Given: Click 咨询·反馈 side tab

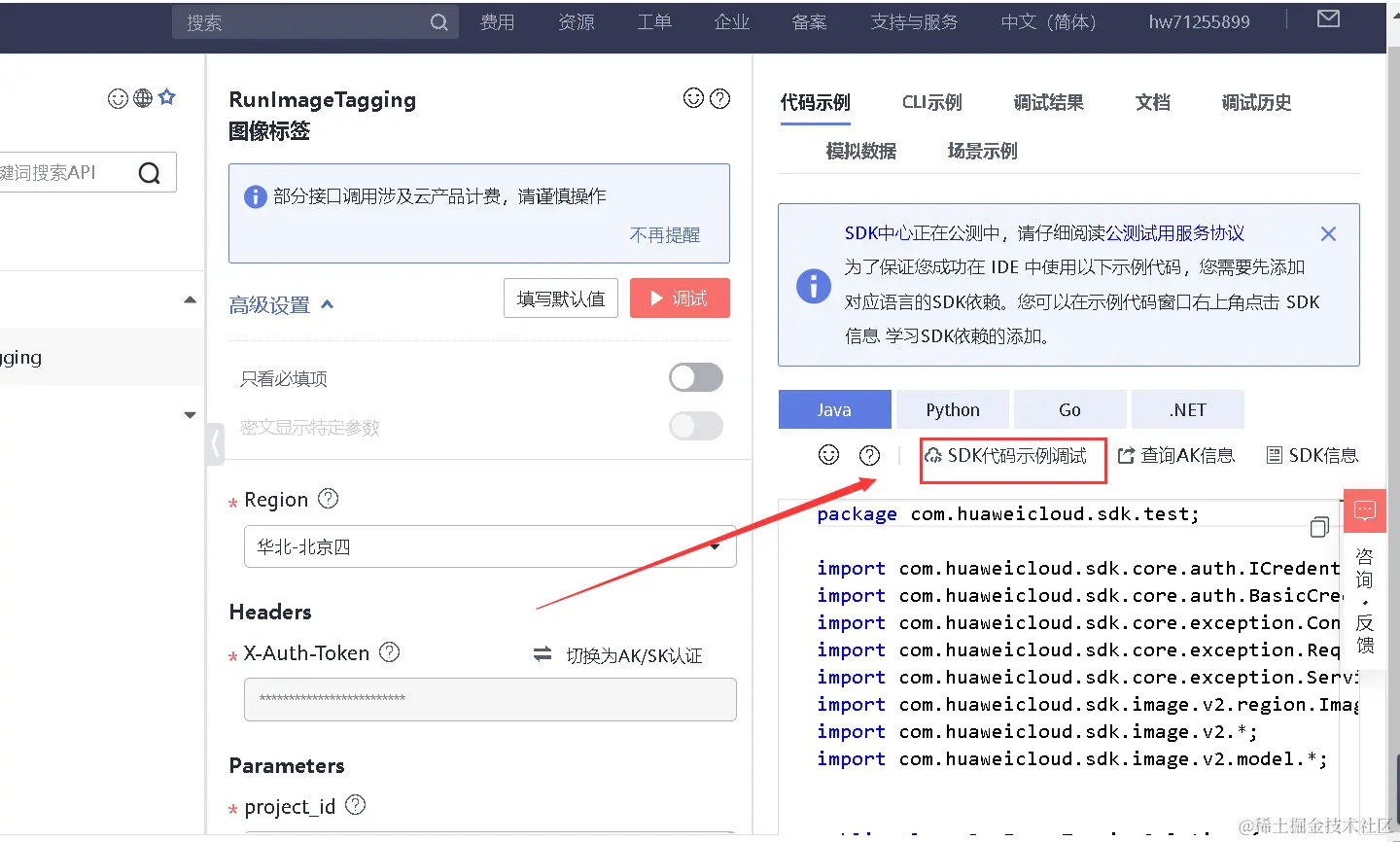Looking at the screenshot, I should pyautogui.click(x=1365, y=601).
